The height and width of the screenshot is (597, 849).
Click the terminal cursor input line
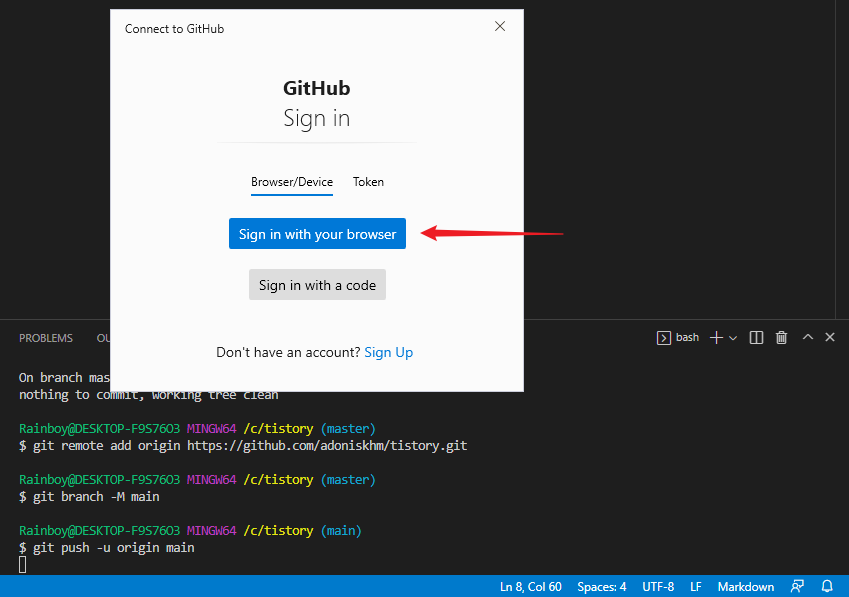click(x=22, y=565)
